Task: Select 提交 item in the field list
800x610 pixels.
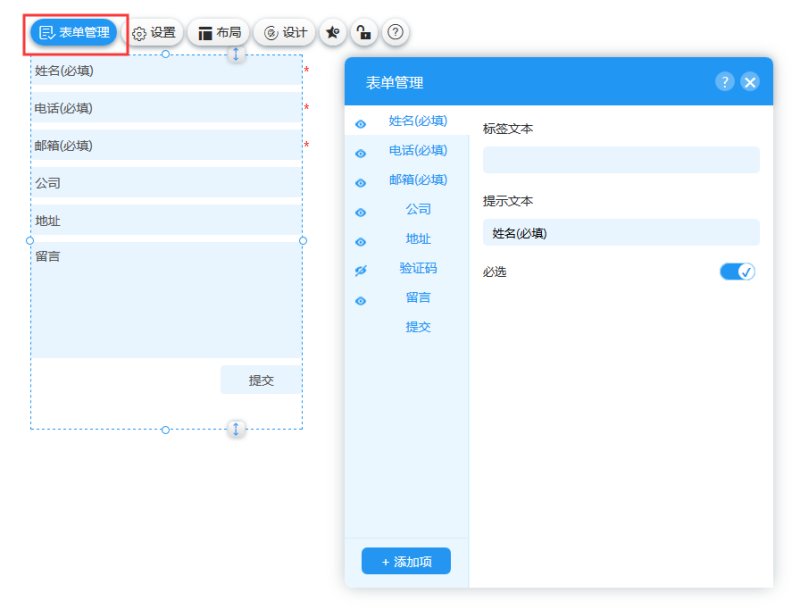Action: click(x=418, y=327)
